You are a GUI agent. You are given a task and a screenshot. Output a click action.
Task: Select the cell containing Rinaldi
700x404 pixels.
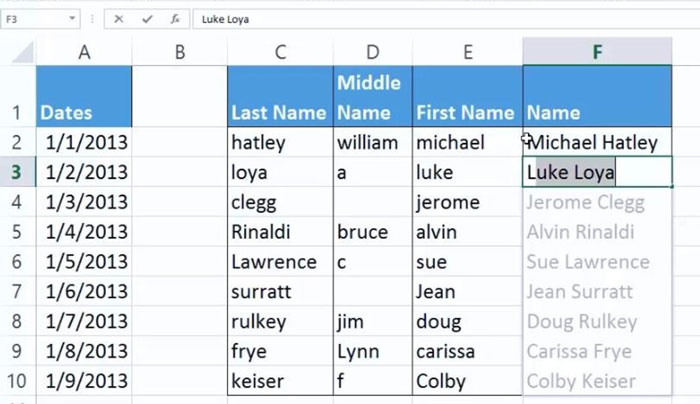point(280,232)
